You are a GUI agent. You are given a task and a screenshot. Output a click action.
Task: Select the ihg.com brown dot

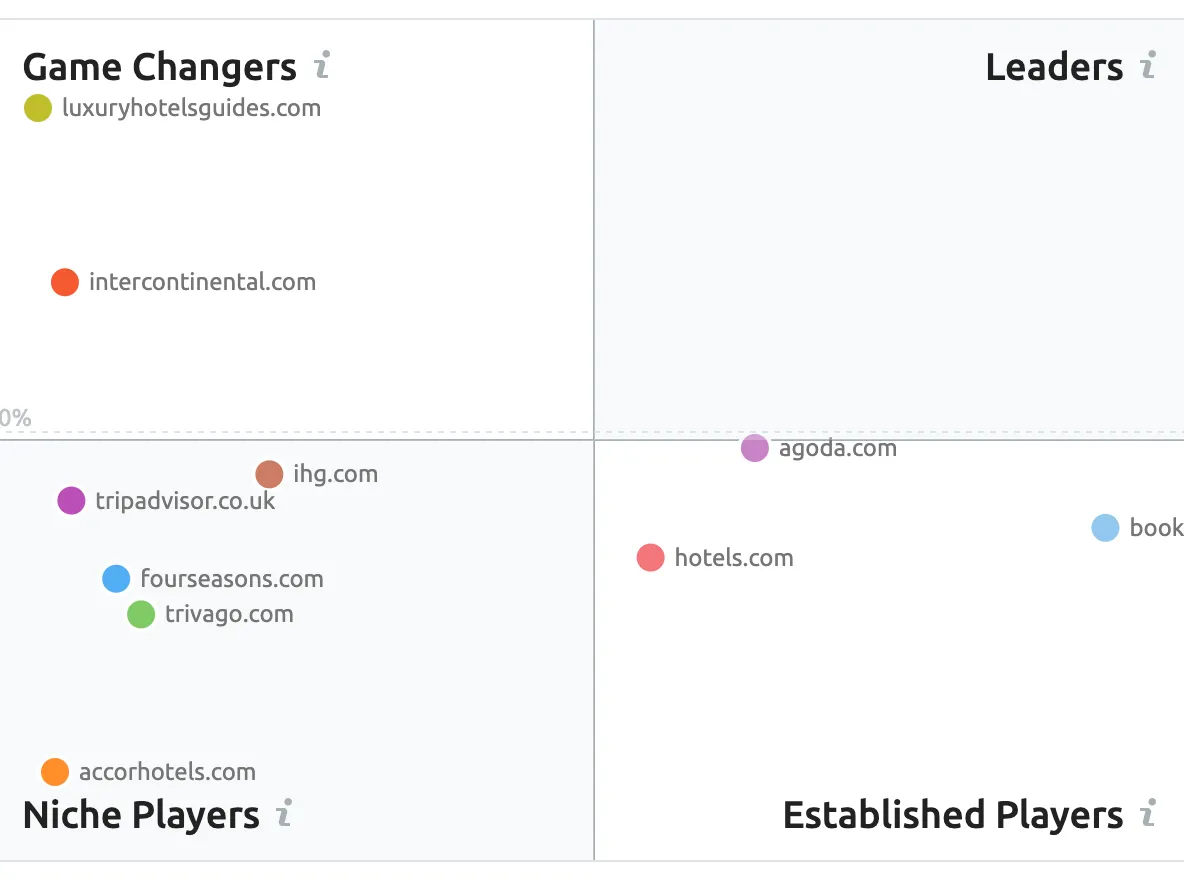[269, 474]
